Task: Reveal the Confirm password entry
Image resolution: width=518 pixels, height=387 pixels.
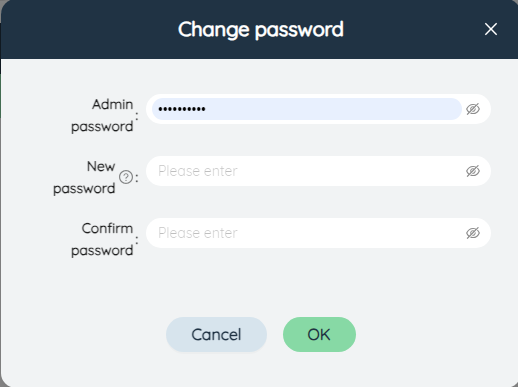Action: tap(473, 233)
